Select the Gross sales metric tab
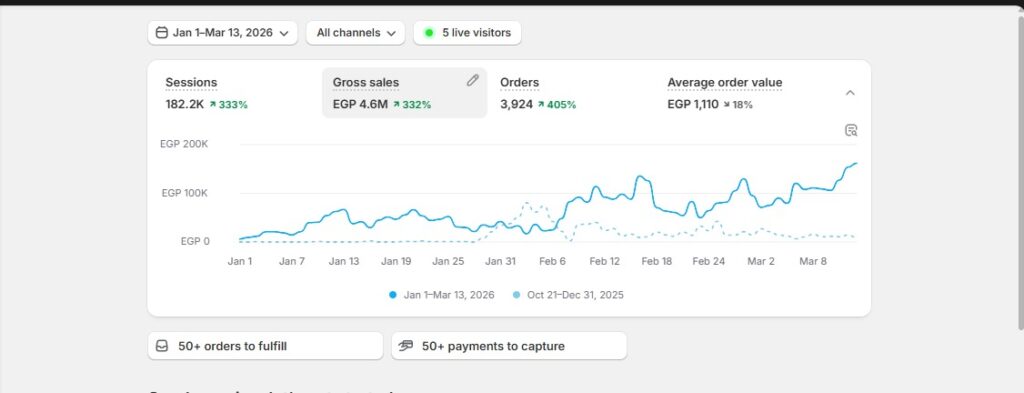Screen dimensions: 1024x393 pyautogui.click(x=405, y=93)
